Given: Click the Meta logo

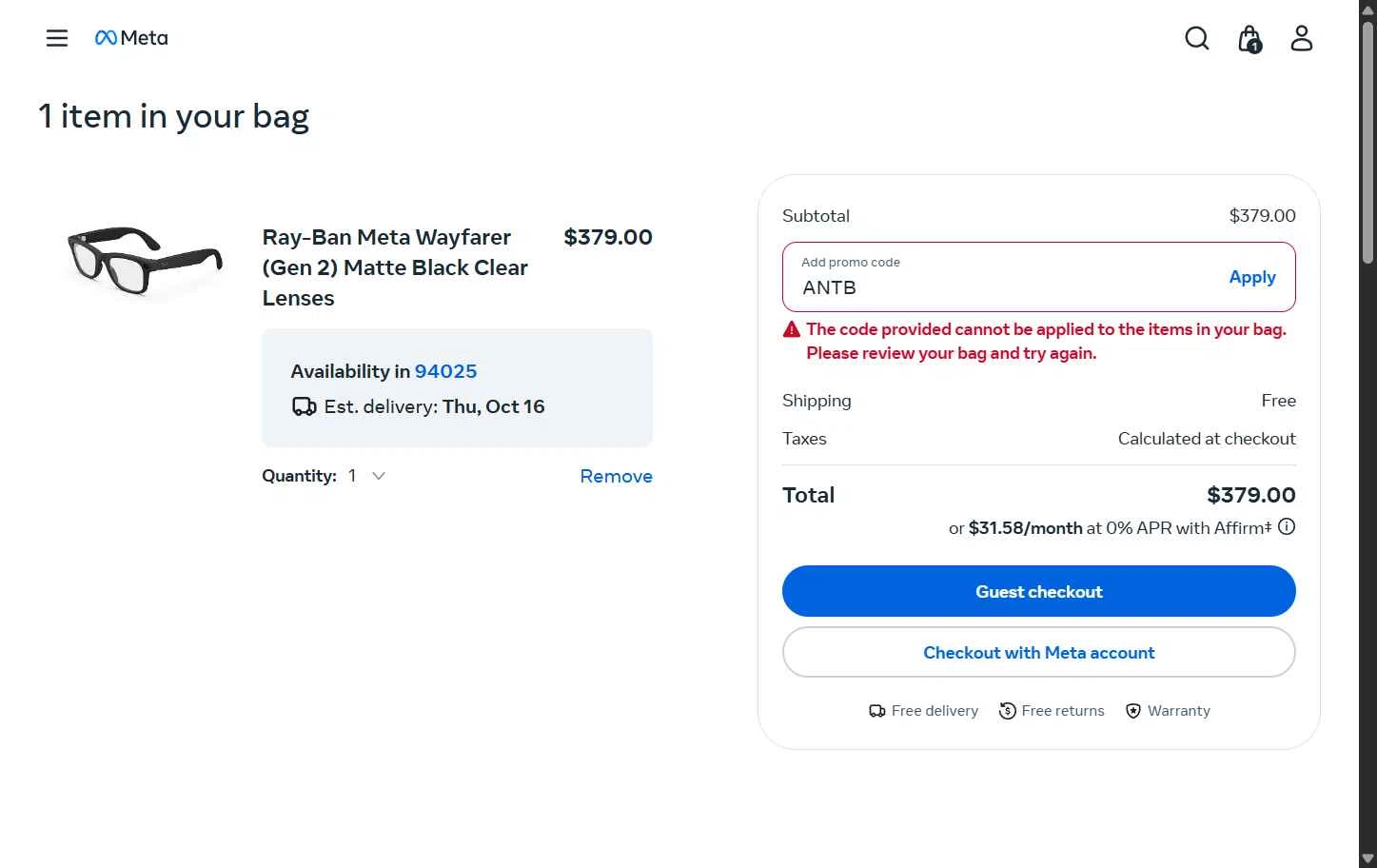Looking at the screenshot, I should [x=131, y=38].
